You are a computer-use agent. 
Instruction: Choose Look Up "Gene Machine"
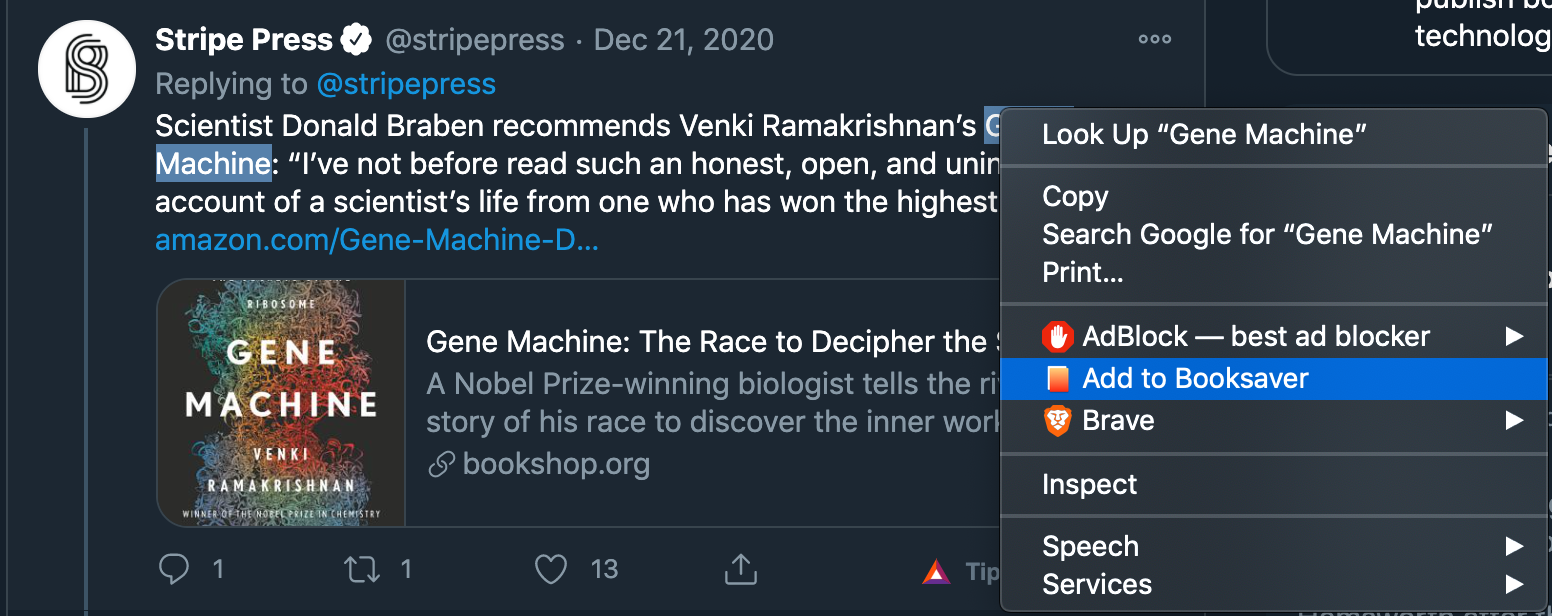click(x=1204, y=135)
